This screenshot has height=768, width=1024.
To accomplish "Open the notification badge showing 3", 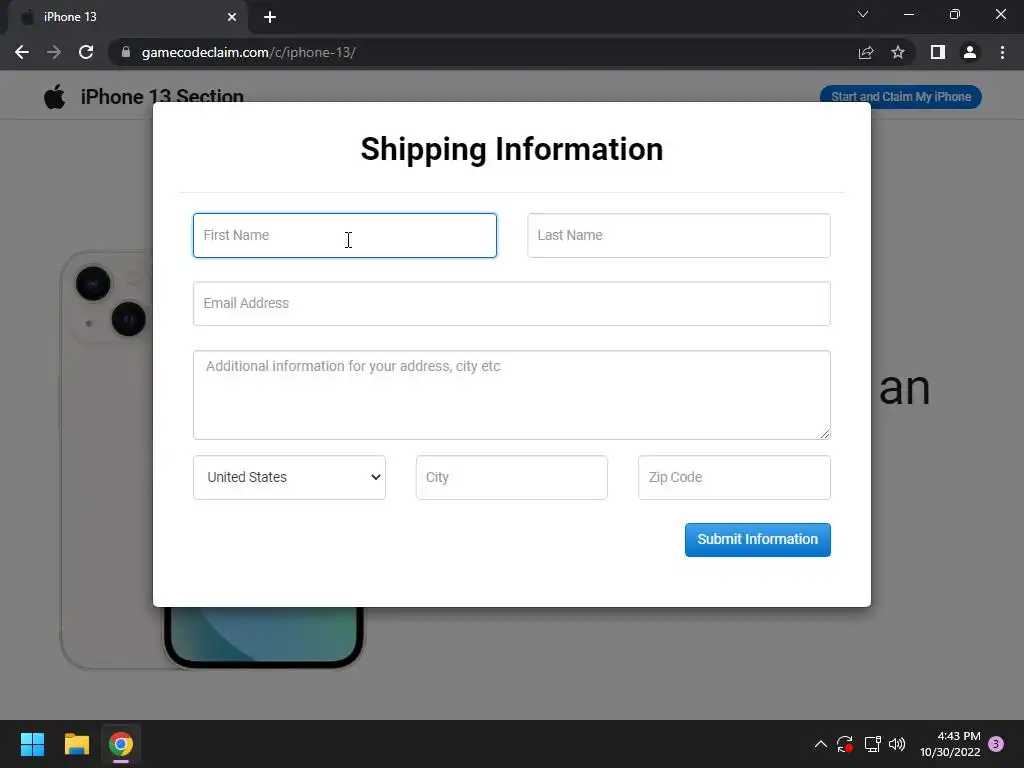I will pyautogui.click(x=996, y=744).
